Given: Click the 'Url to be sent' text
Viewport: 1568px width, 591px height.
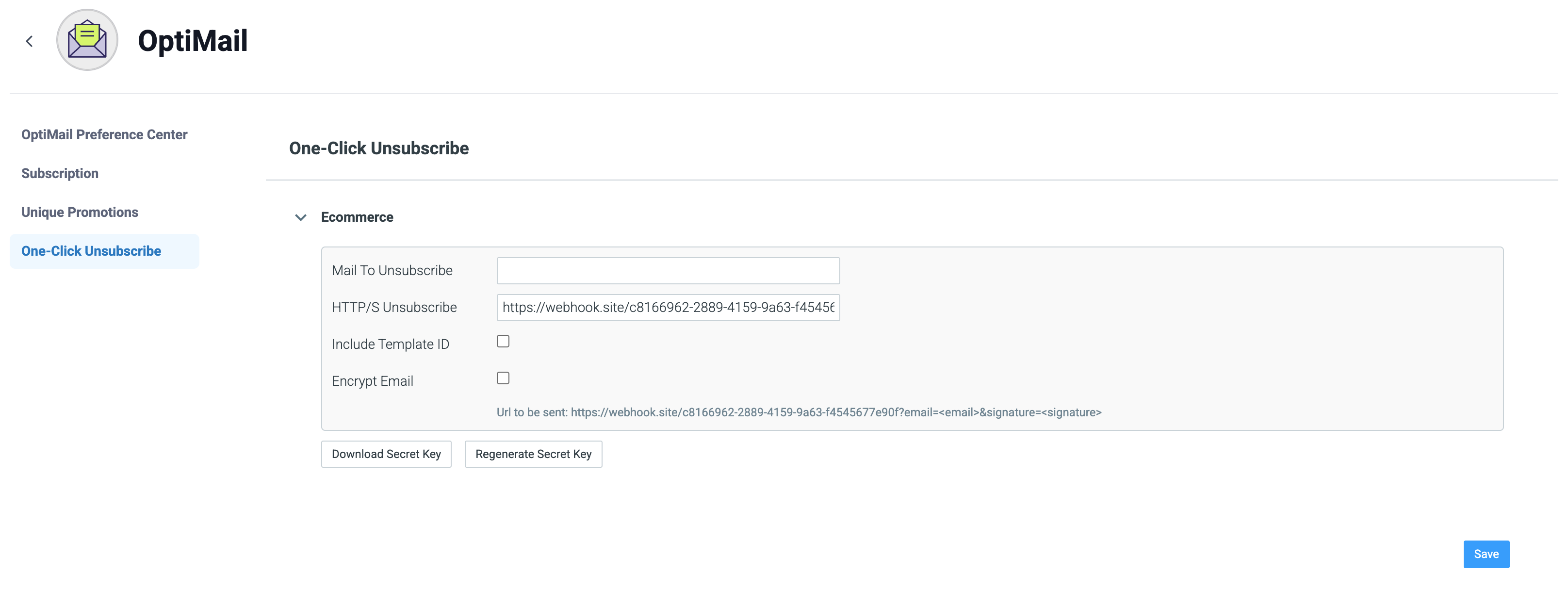Looking at the screenshot, I should point(799,412).
